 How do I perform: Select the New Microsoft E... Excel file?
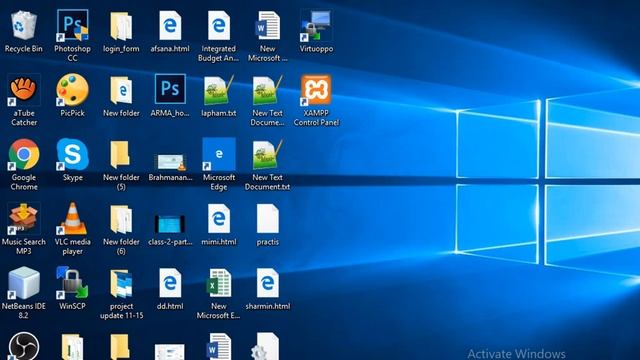pyautogui.click(x=219, y=283)
